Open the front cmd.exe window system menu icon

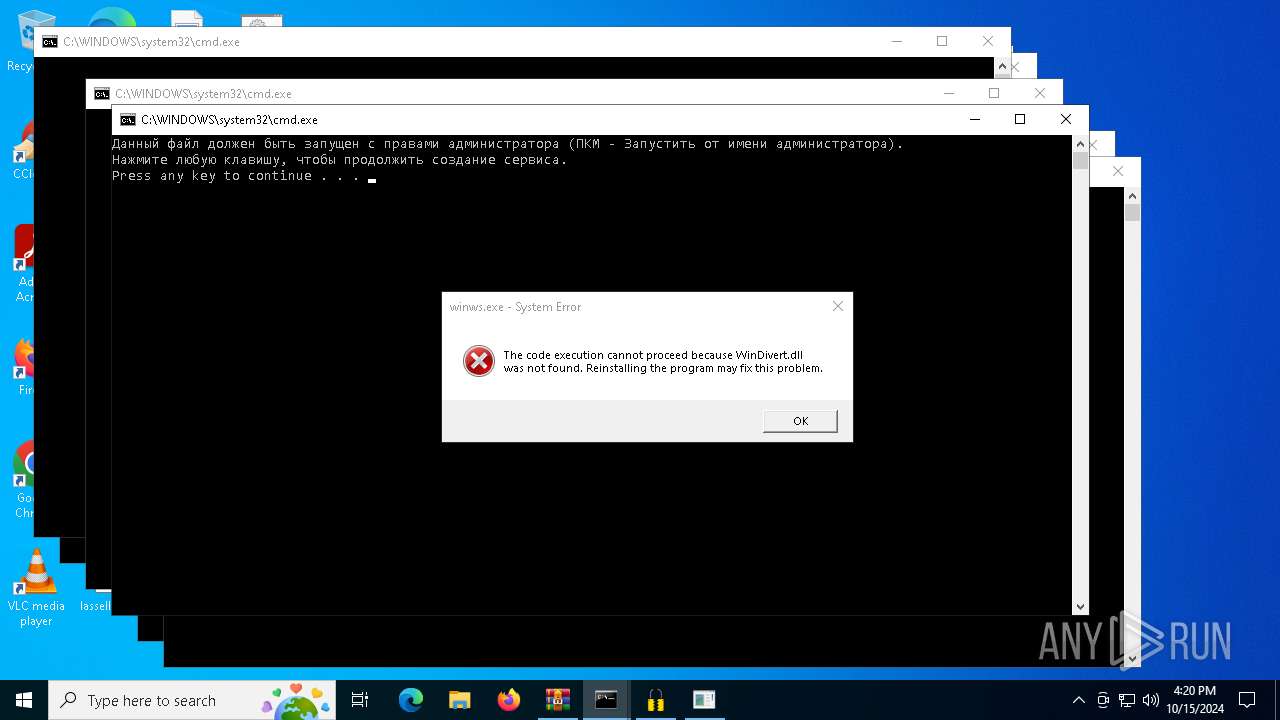click(127, 120)
